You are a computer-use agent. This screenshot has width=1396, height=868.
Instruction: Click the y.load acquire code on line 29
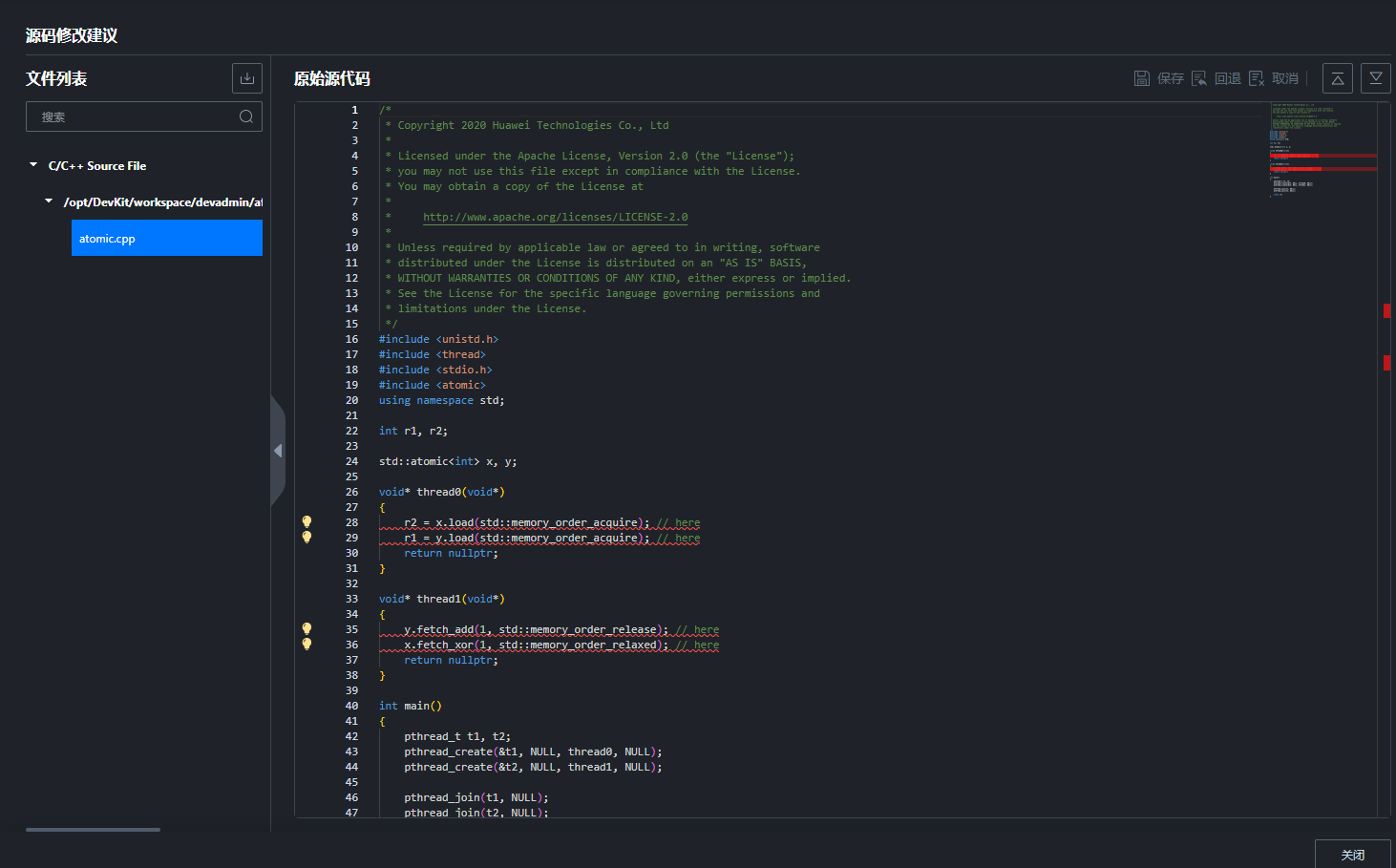(x=526, y=538)
